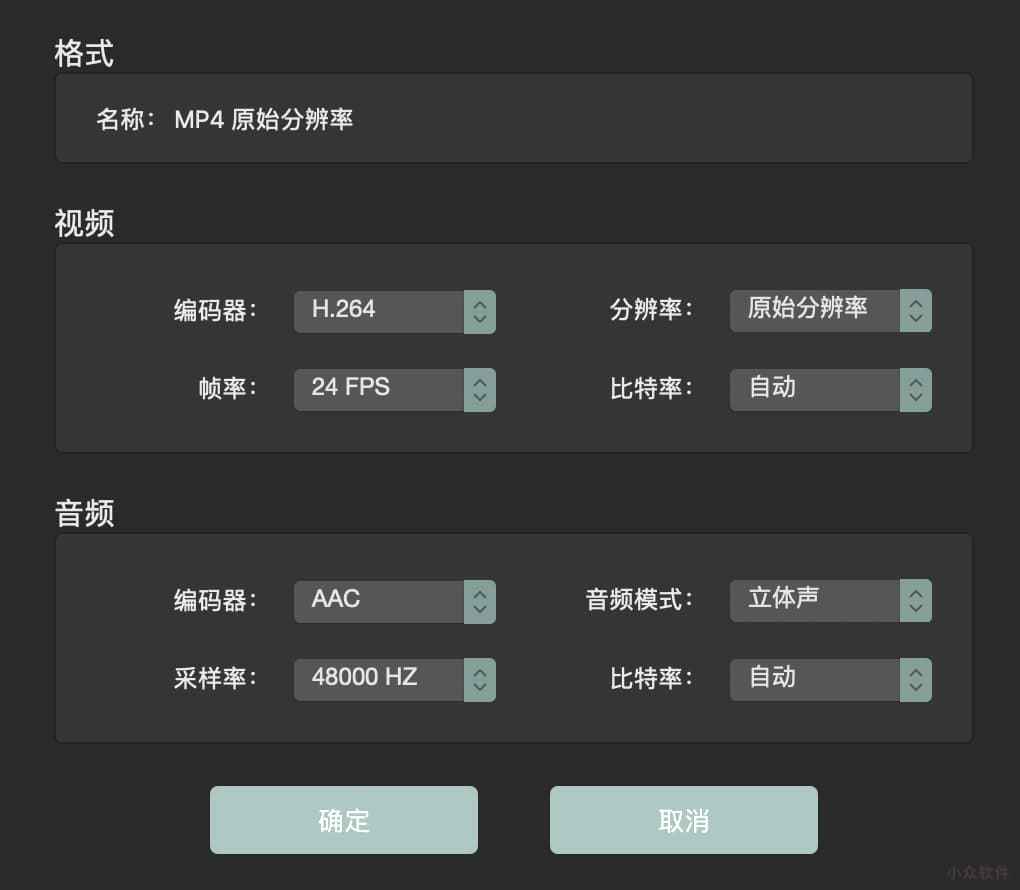
Task: Open the 24 FPS 帧率 dropdown
Action: tap(380, 389)
